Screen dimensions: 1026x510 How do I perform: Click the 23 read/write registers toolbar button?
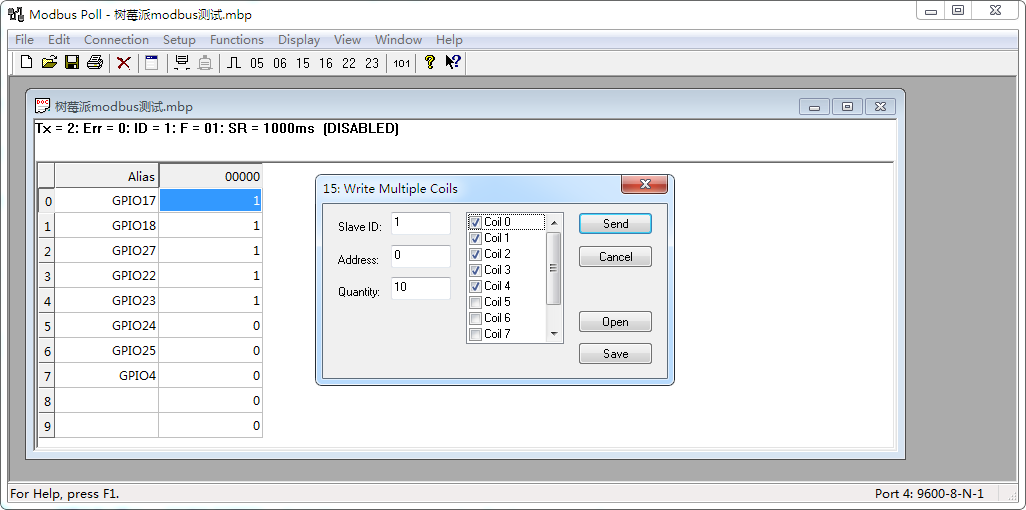(372, 63)
